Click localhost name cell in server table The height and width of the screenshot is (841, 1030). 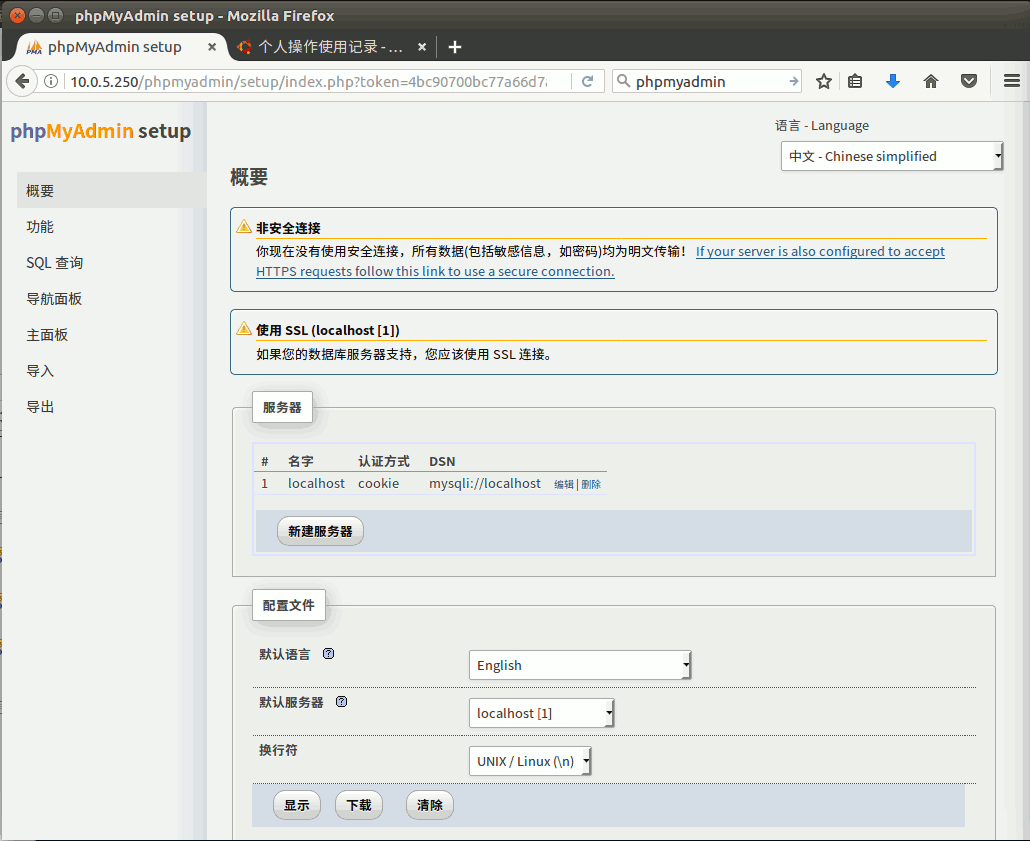click(x=316, y=484)
